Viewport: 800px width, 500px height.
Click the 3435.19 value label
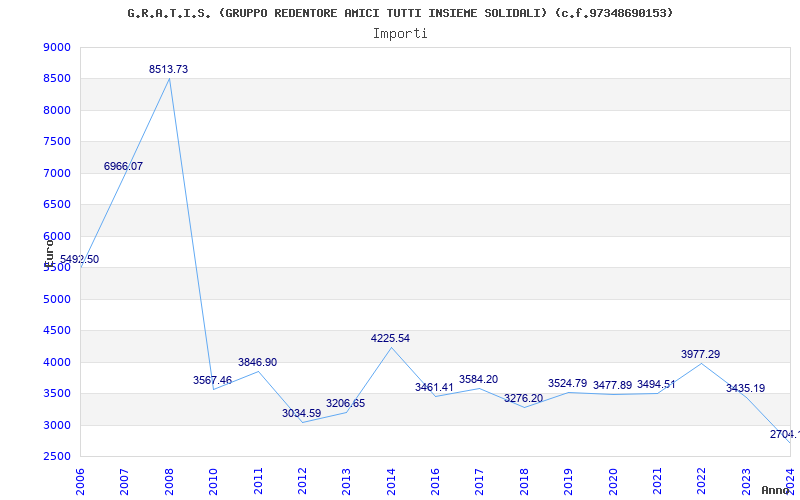745,388
